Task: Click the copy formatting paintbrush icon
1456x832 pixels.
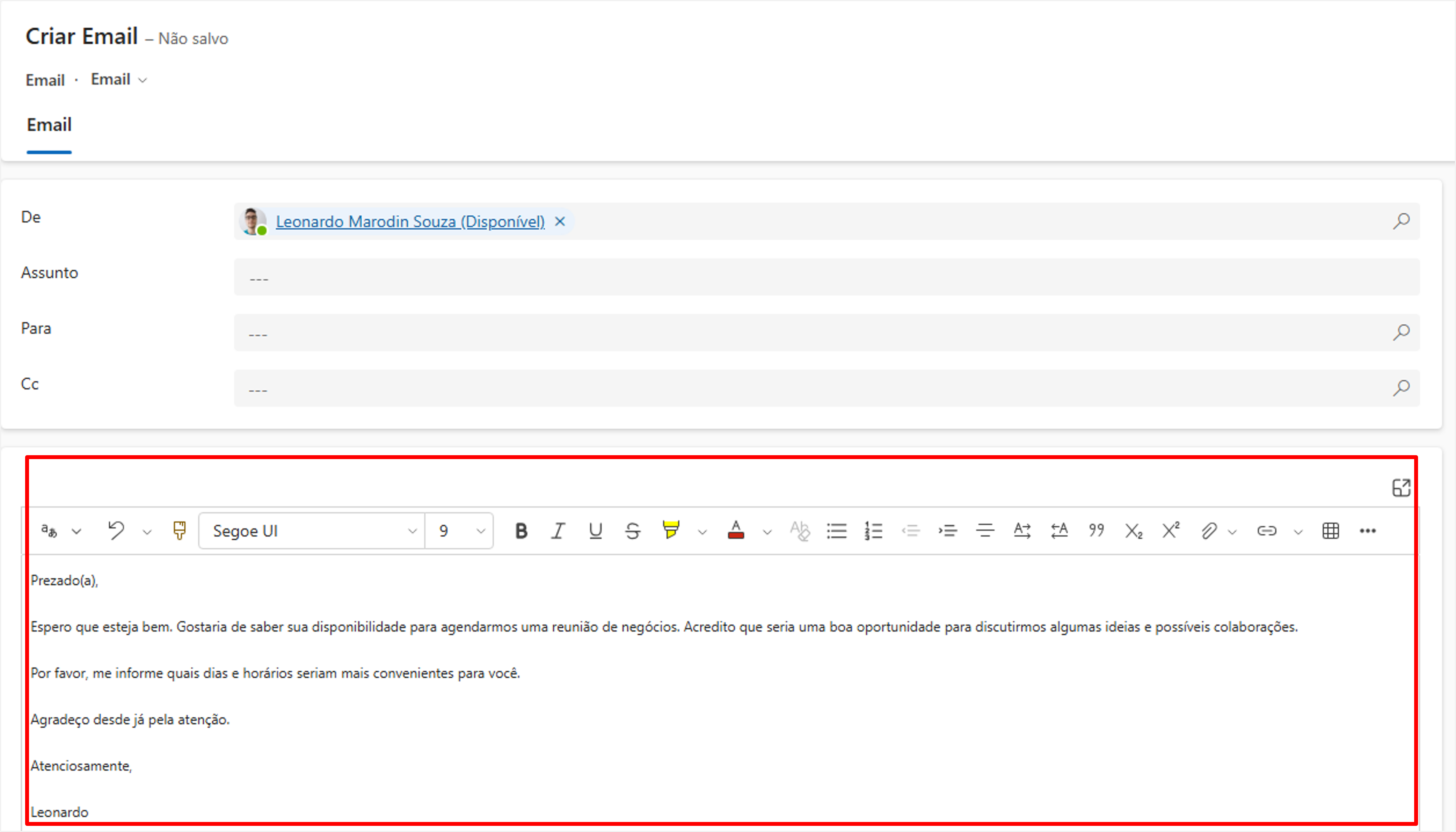Action: point(179,531)
